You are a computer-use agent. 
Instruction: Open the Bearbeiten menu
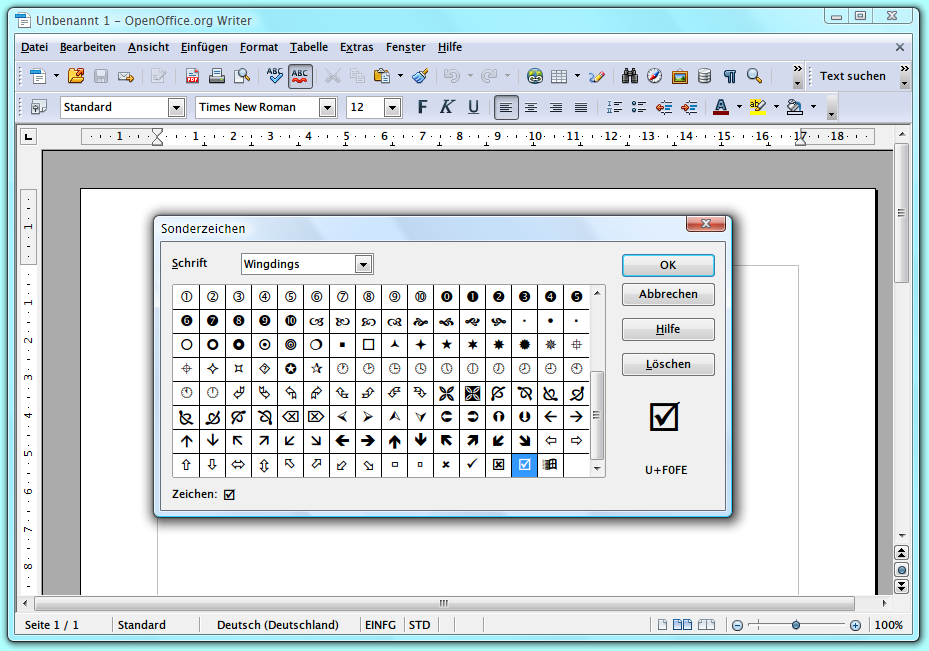click(88, 47)
